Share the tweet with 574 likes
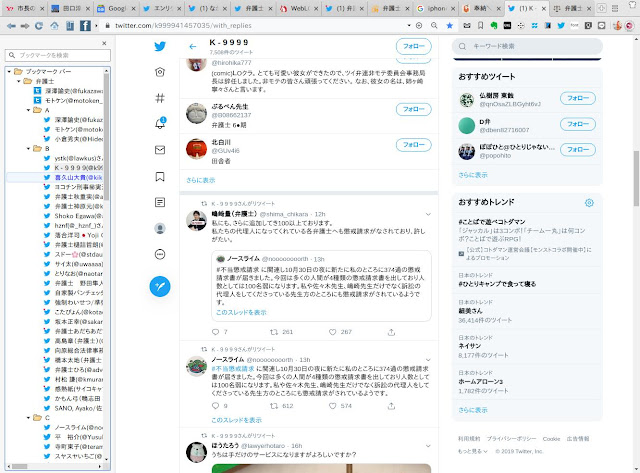The image size is (640, 473). coord(391,406)
